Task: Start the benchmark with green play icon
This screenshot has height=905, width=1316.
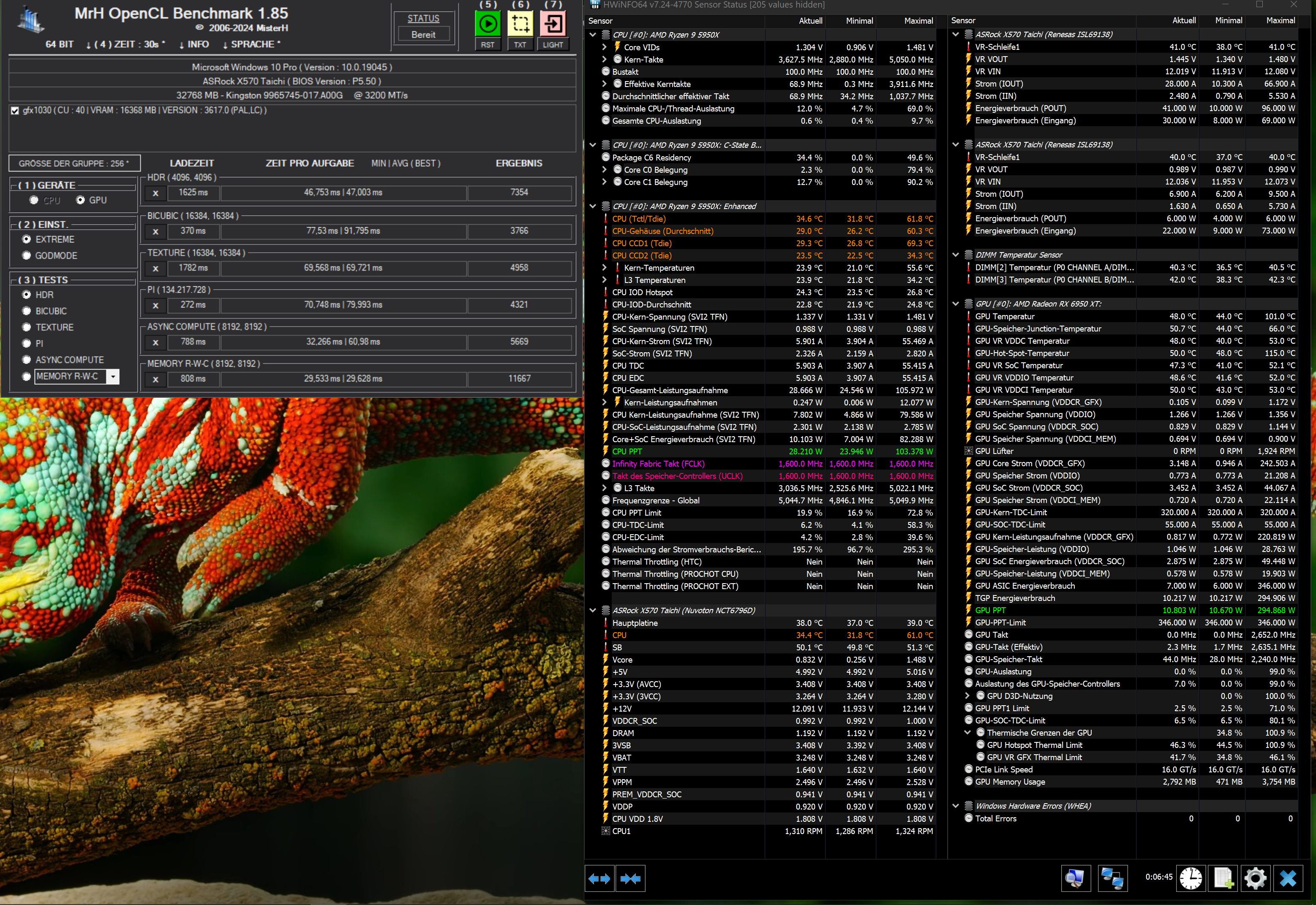Action: [487, 24]
